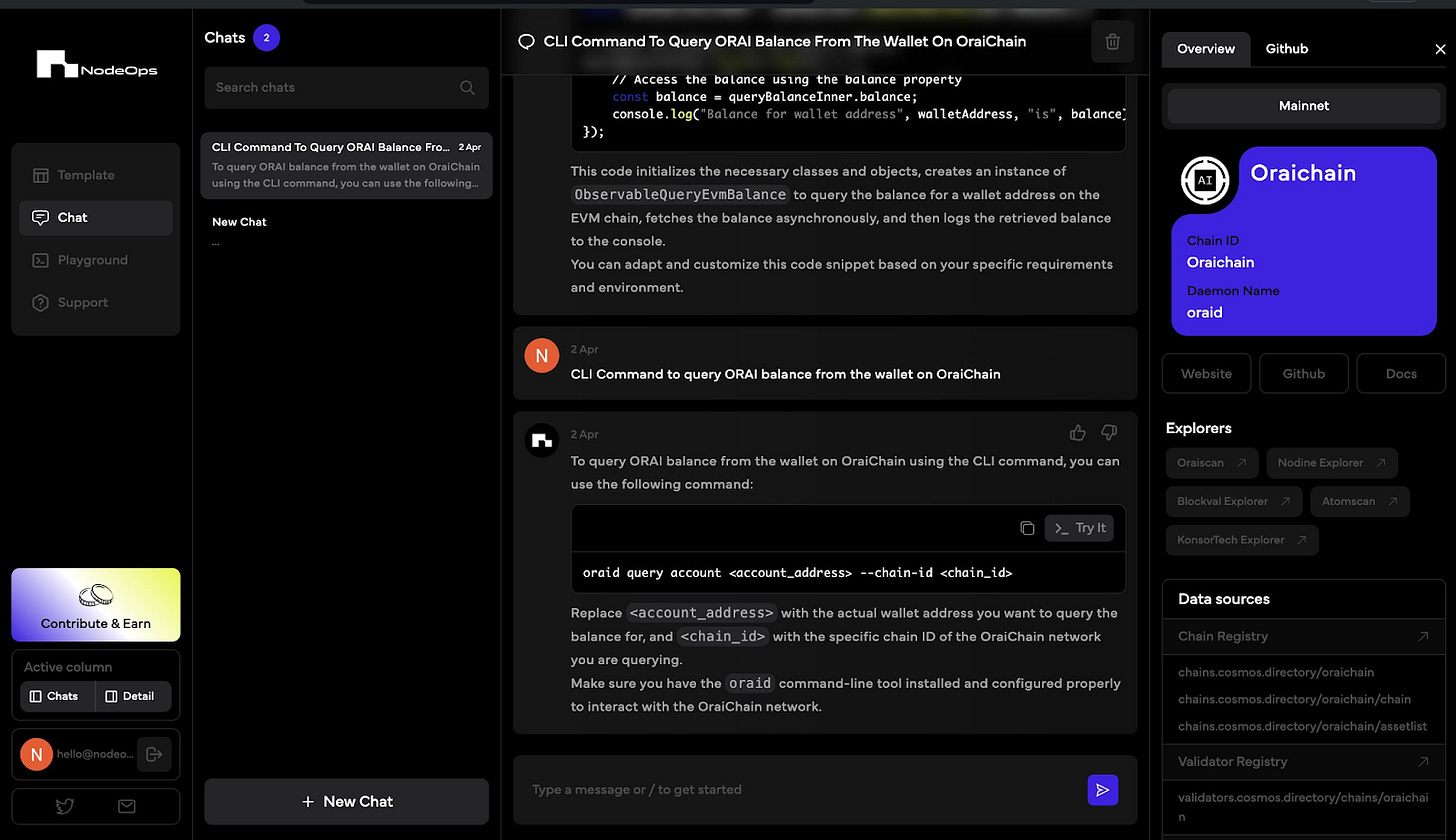
Task: Copy the oraid command with copy icon
Action: point(1027,528)
